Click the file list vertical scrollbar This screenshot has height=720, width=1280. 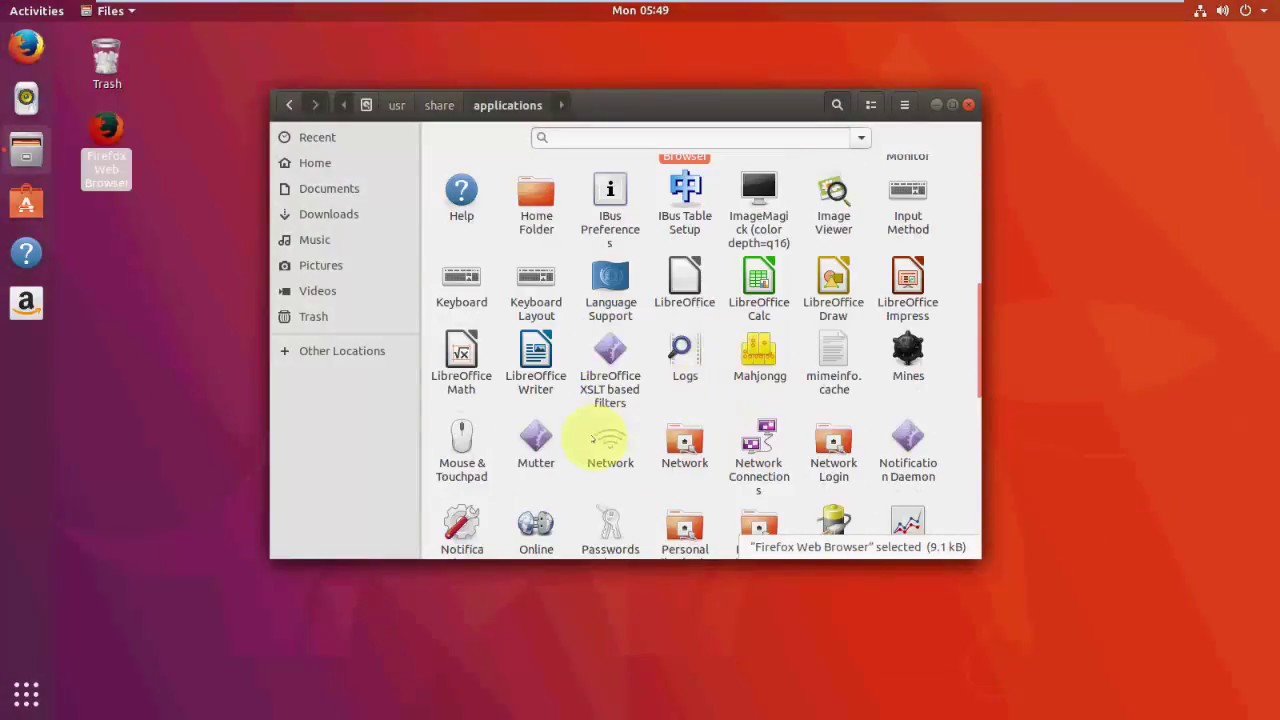(978, 340)
